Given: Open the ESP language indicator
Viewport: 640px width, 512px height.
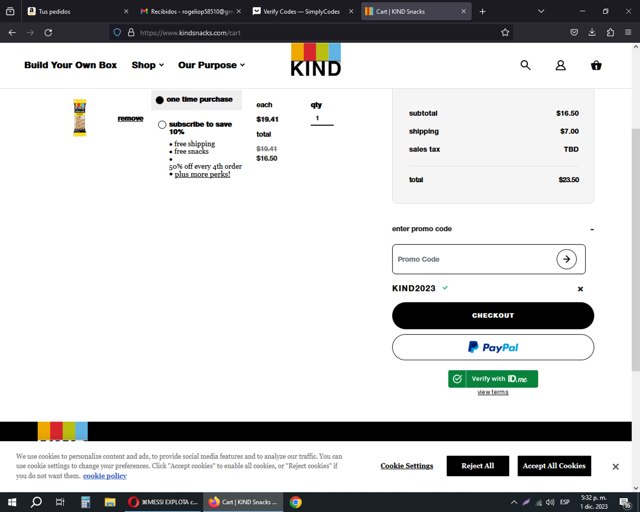Looking at the screenshot, I should [564, 502].
